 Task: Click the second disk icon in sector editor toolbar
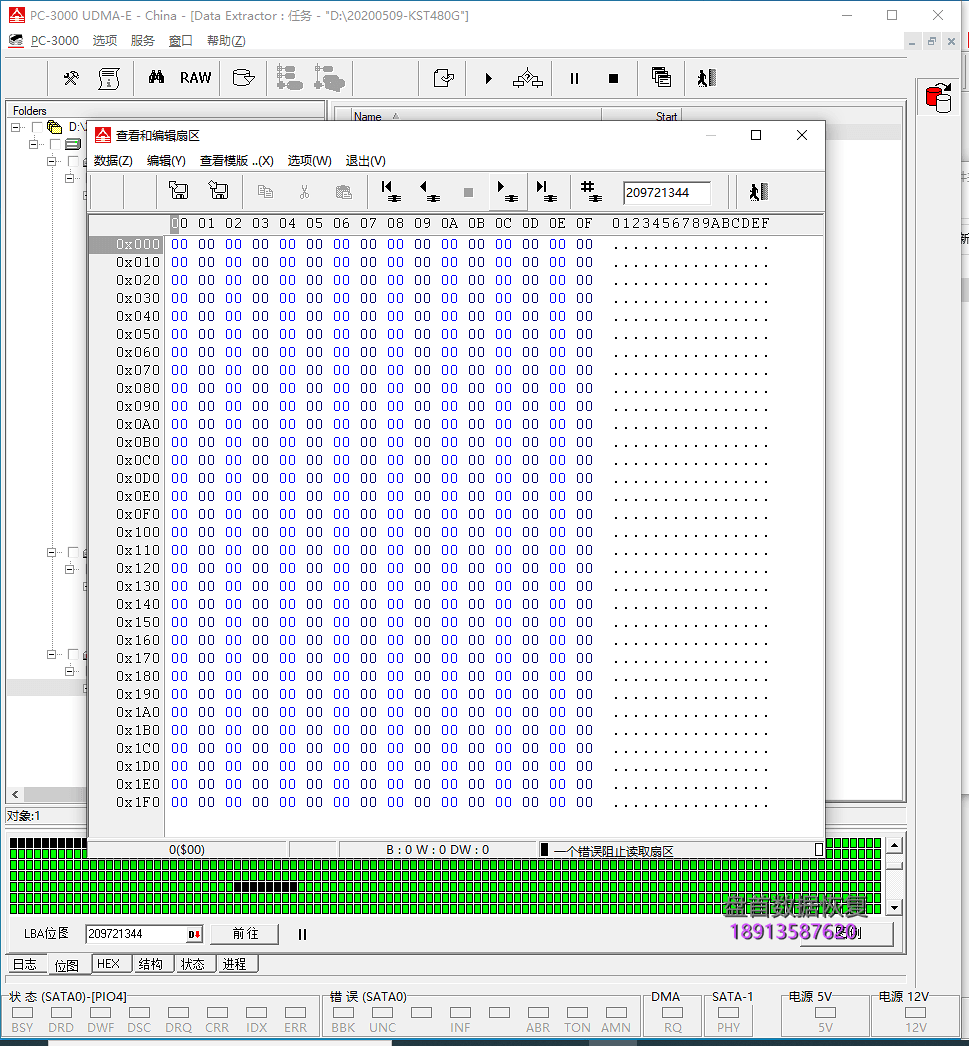point(218,191)
